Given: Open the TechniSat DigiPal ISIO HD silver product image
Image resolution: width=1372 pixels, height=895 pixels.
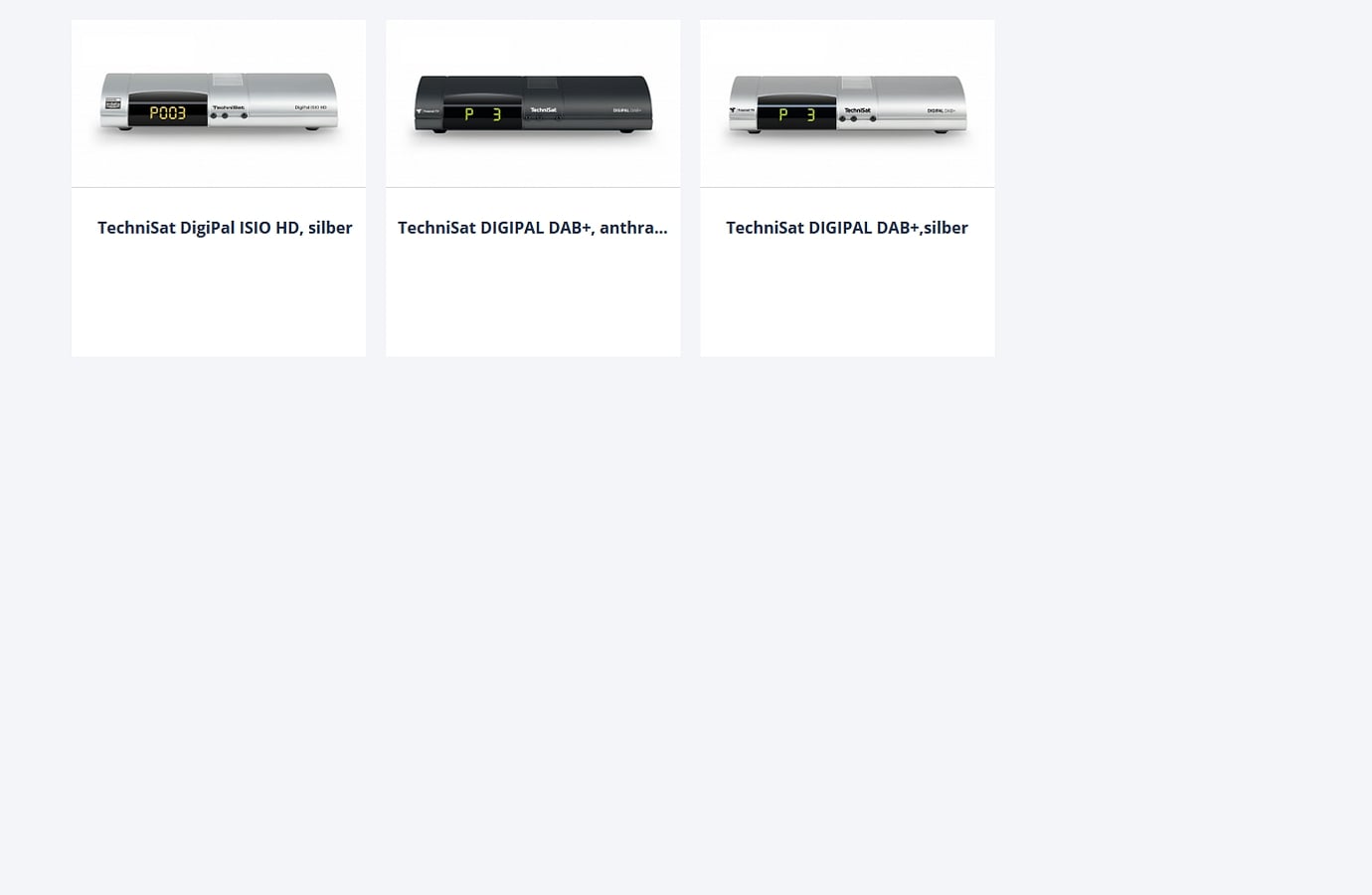Looking at the screenshot, I should pyautogui.click(x=219, y=103).
